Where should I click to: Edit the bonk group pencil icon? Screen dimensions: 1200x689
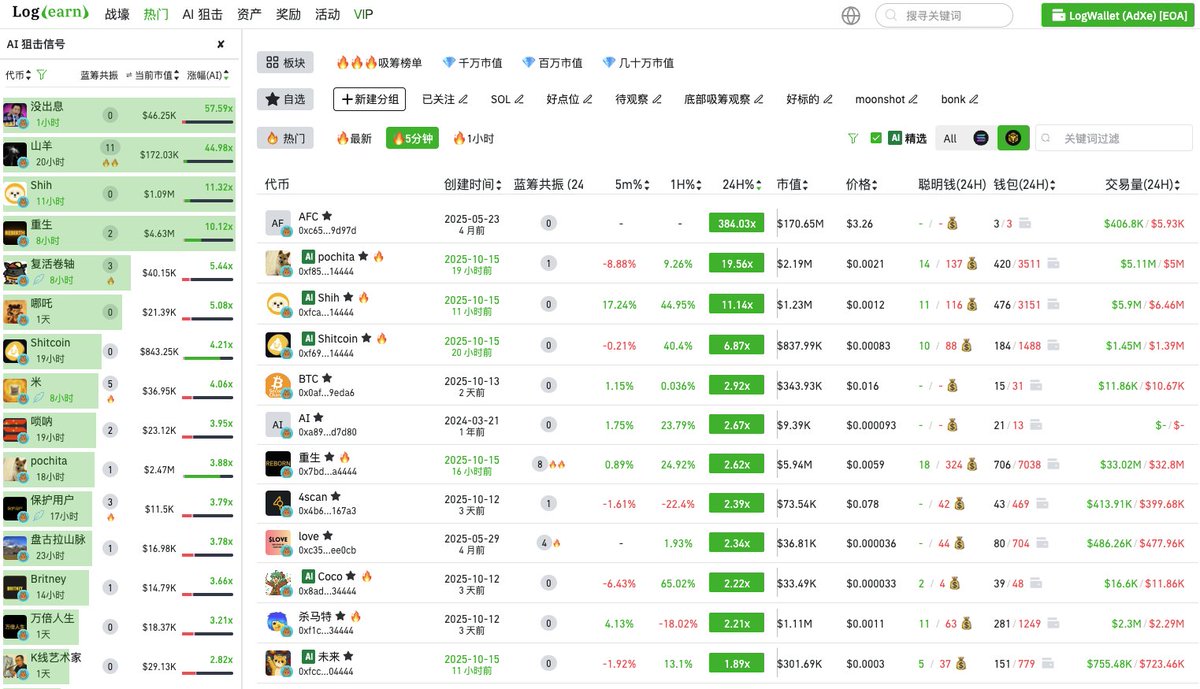click(x=974, y=100)
